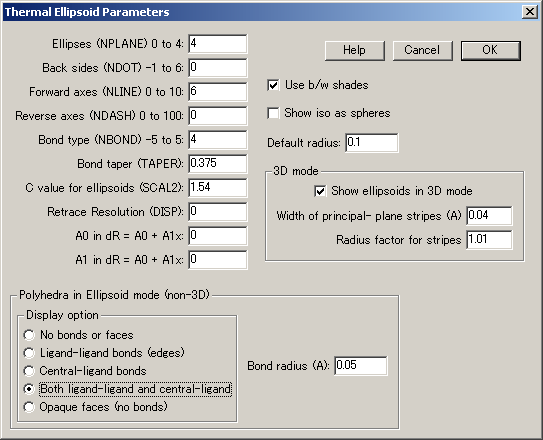Edit the SCAL2 ellipsoid C value
The image size is (543, 440).
pyautogui.click(x=218, y=188)
